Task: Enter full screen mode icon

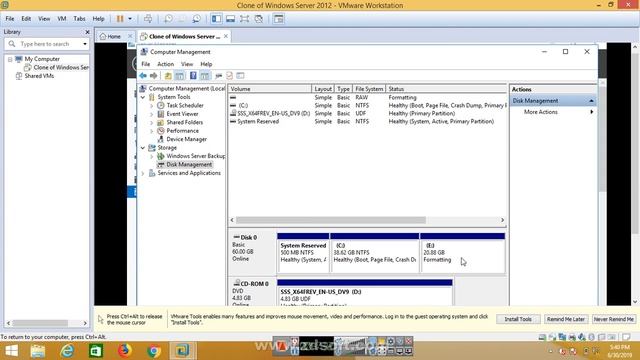Action: [x=244, y=19]
